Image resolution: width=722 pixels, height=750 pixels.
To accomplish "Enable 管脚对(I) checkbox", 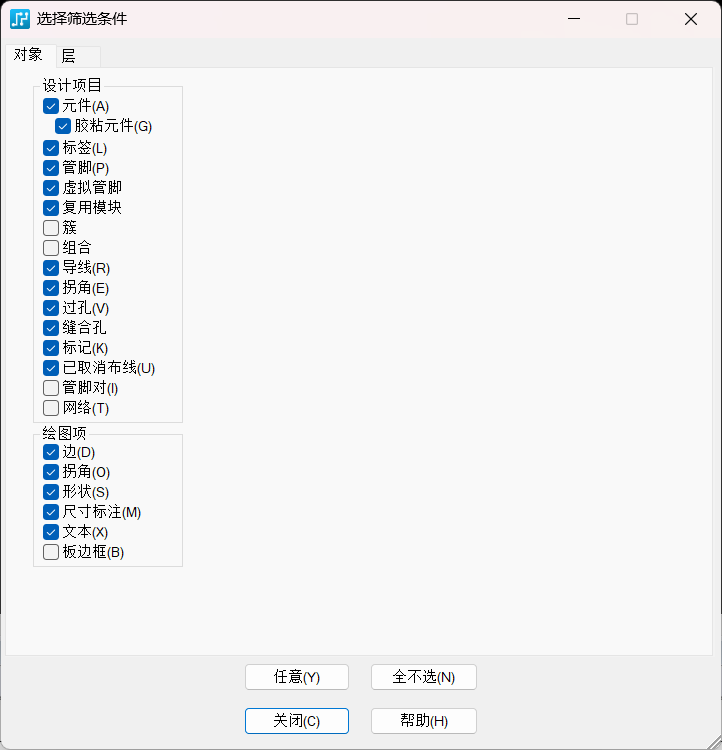I will [51, 388].
